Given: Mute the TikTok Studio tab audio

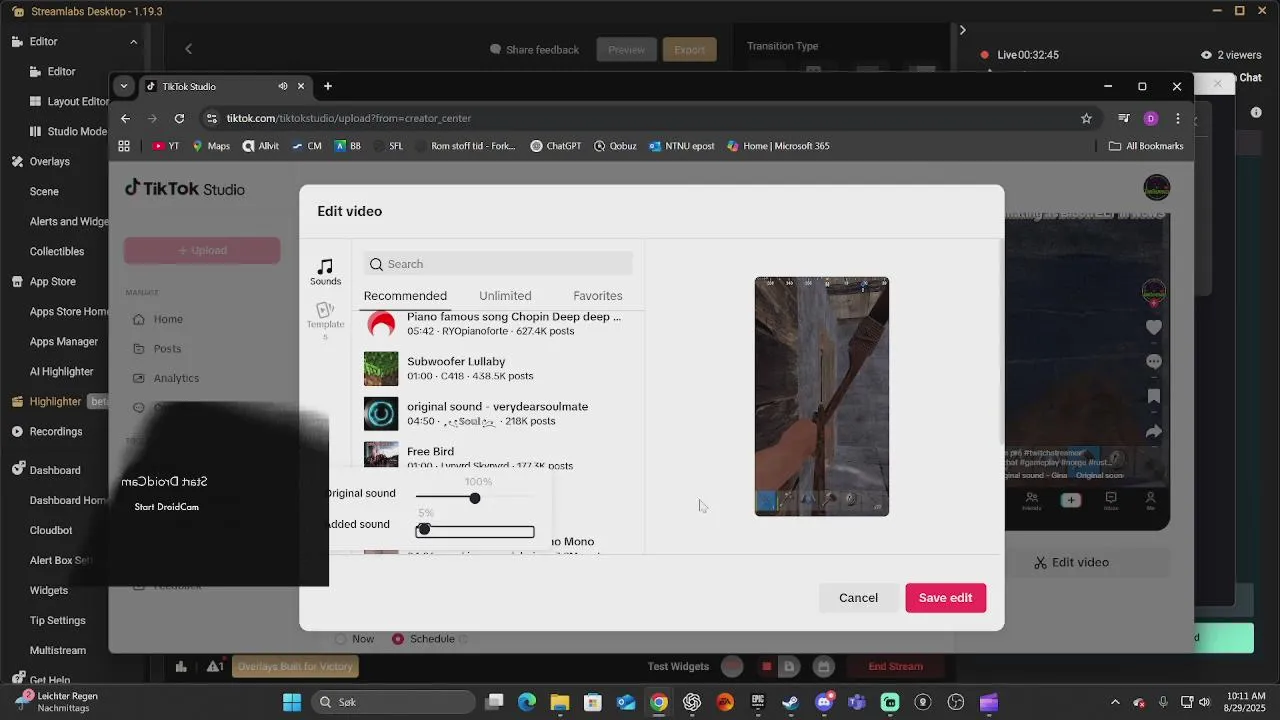Looking at the screenshot, I should [283, 86].
